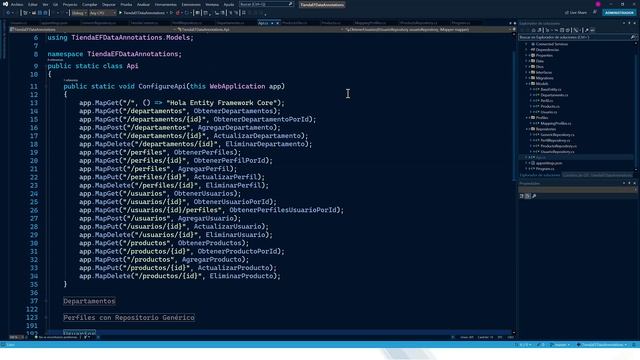
Task: Toggle the pin on Api.cs tab
Action: point(272,23)
